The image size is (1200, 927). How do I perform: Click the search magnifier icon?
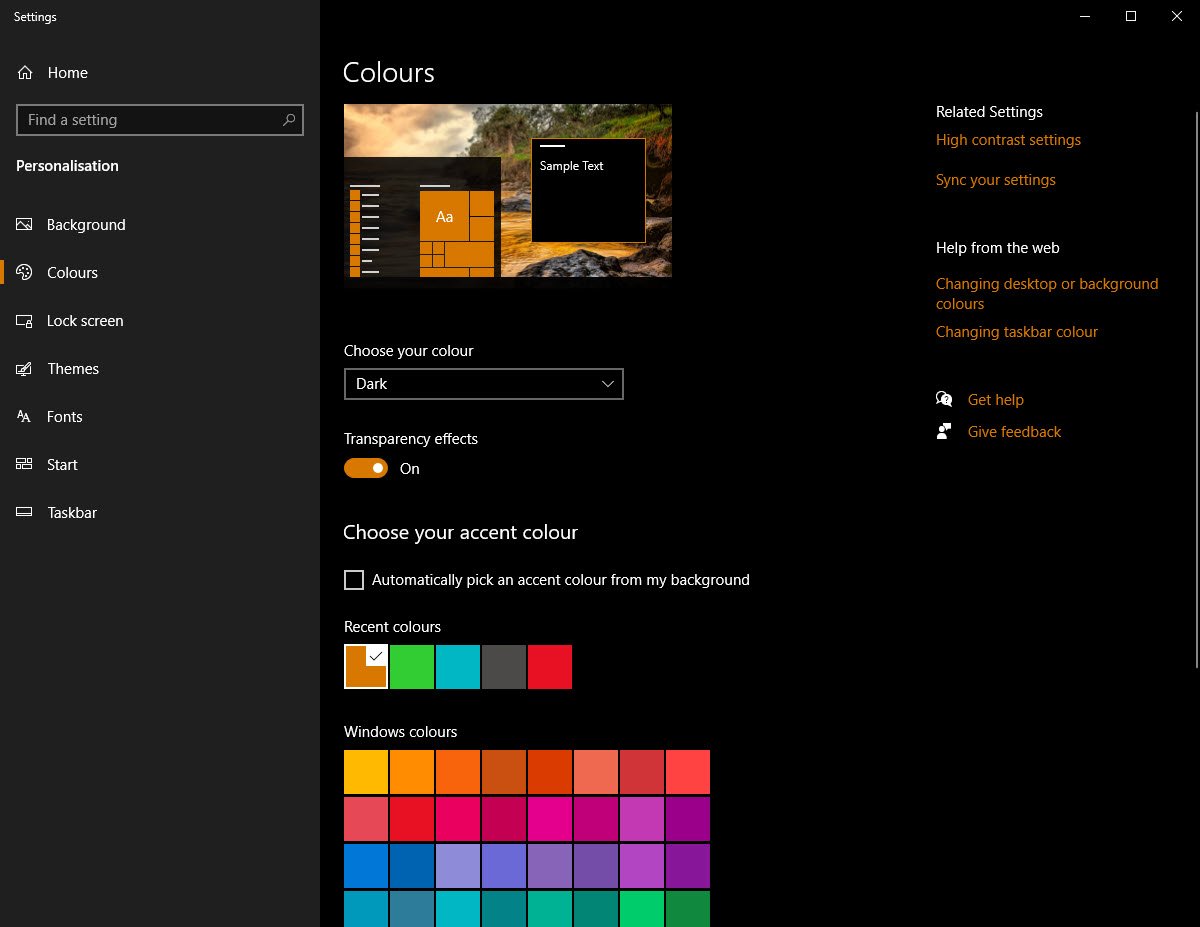(x=289, y=120)
